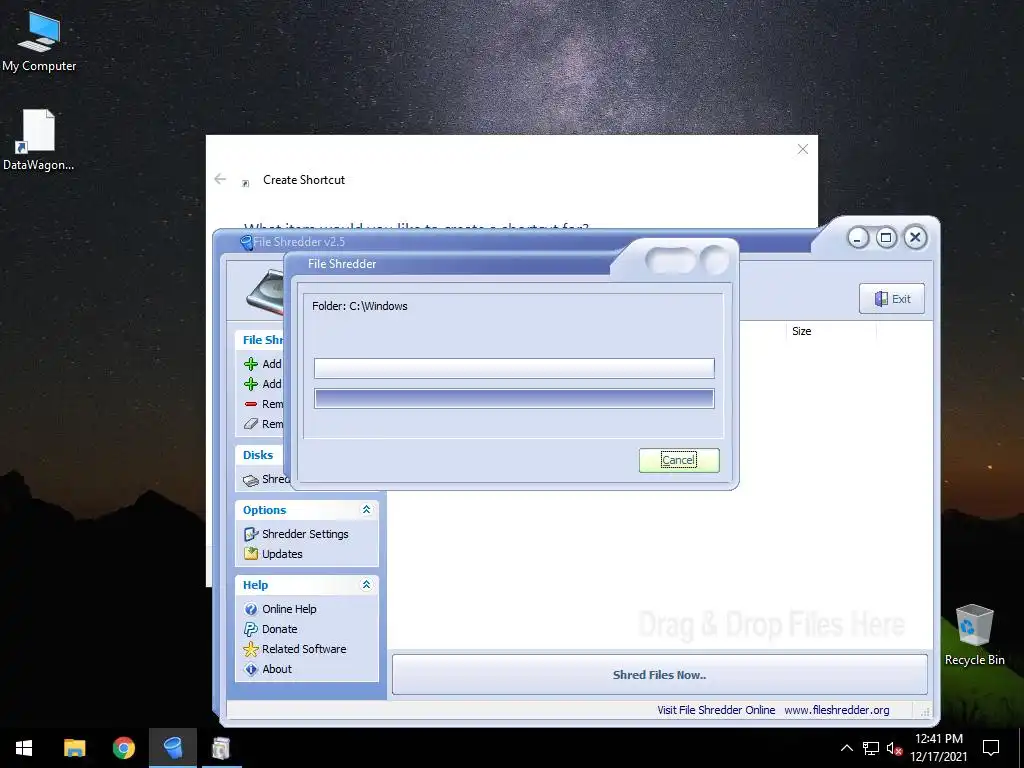Minimize the File Shredder window
1024x768 pixels.
(857, 238)
